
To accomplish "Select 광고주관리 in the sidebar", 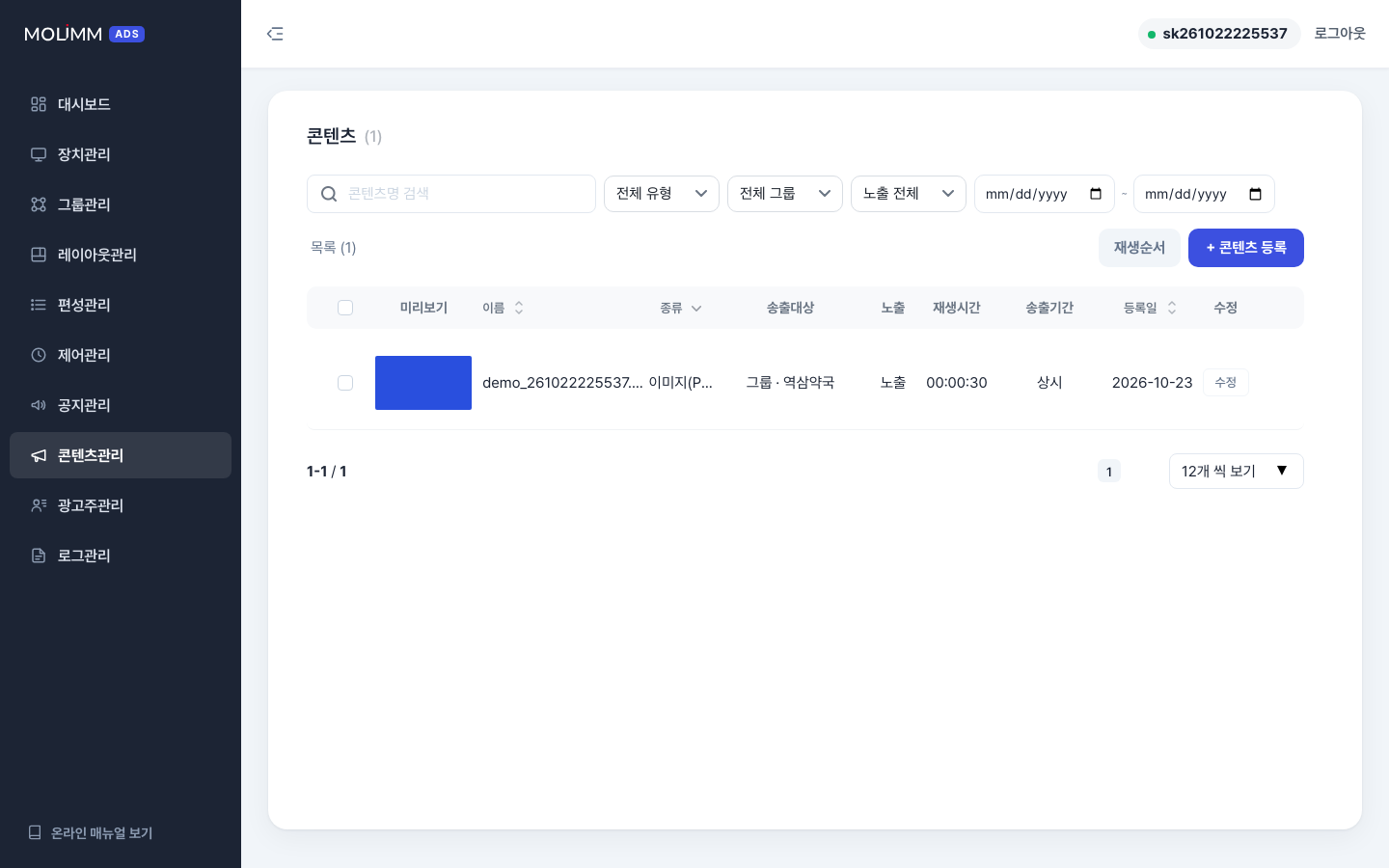I will (x=121, y=505).
